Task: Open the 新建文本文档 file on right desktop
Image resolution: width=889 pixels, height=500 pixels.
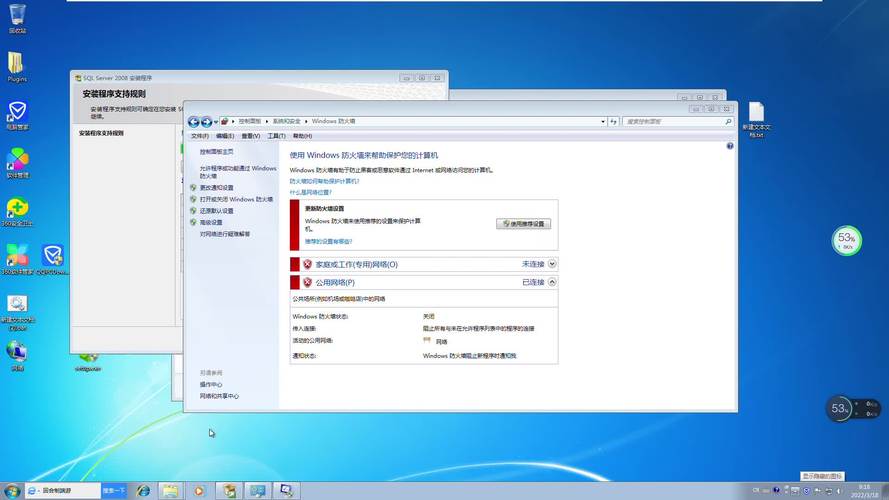Action: 756,120
